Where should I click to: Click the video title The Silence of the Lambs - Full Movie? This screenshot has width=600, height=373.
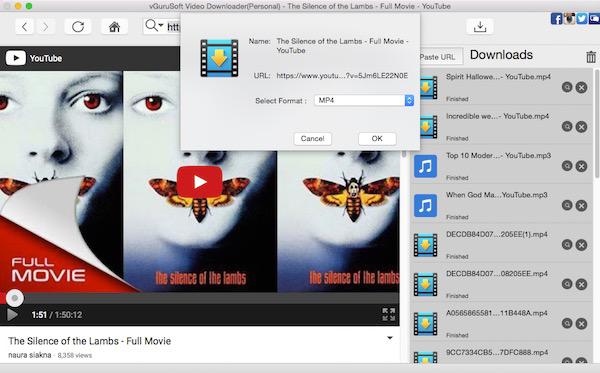coord(90,341)
